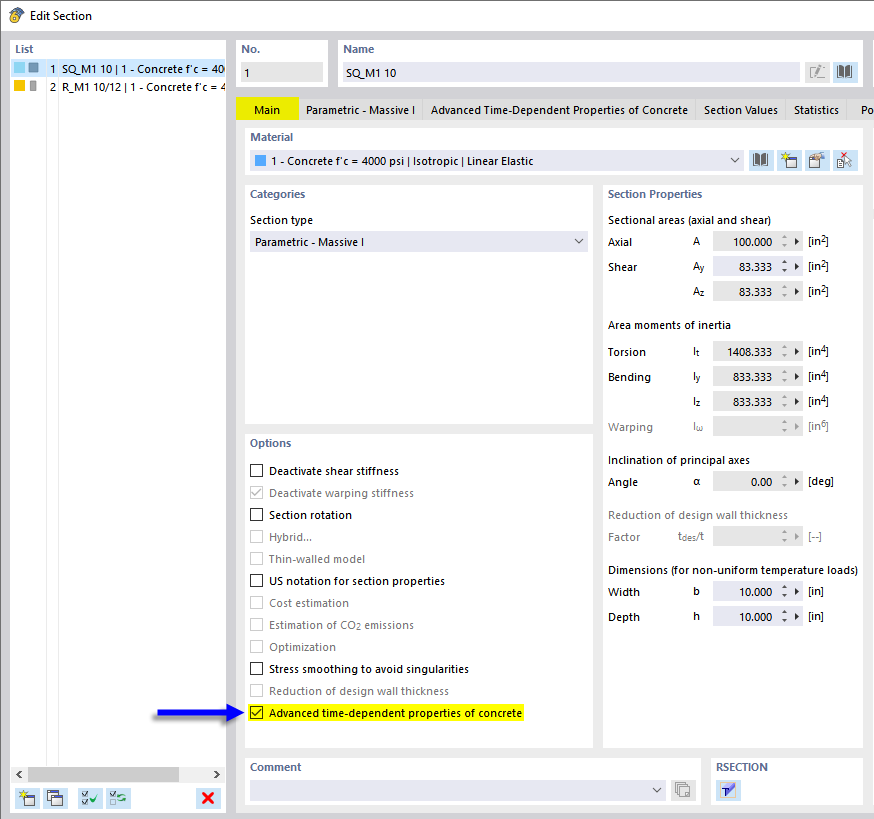Image resolution: width=874 pixels, height=819 pixels.
Task: Click the yellow color swatch of section 2
Action: tap(20, 86)
